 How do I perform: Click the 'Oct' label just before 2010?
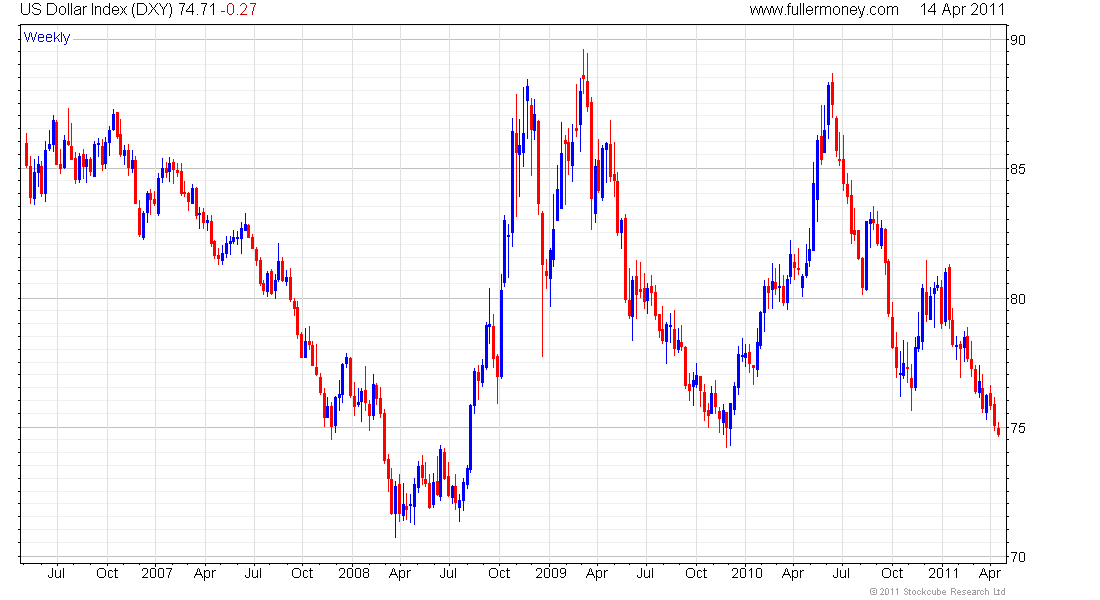click(x=696, y=573)
